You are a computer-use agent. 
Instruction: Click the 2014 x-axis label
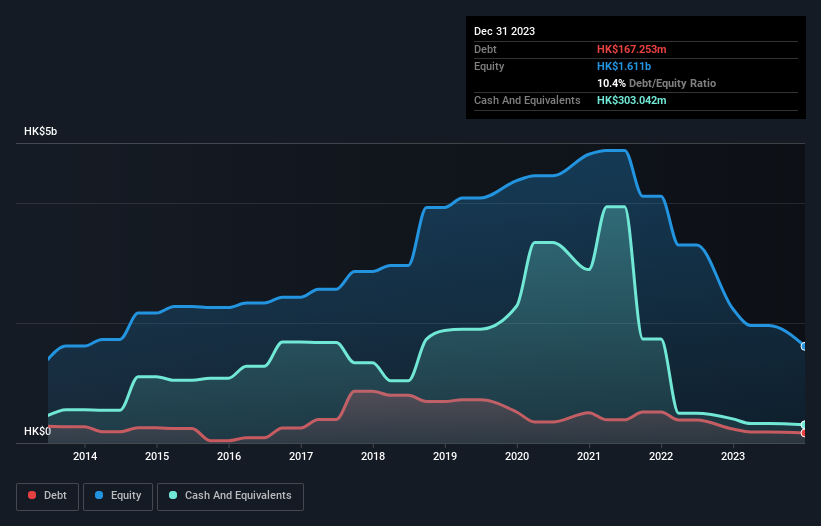coord(85,456)
